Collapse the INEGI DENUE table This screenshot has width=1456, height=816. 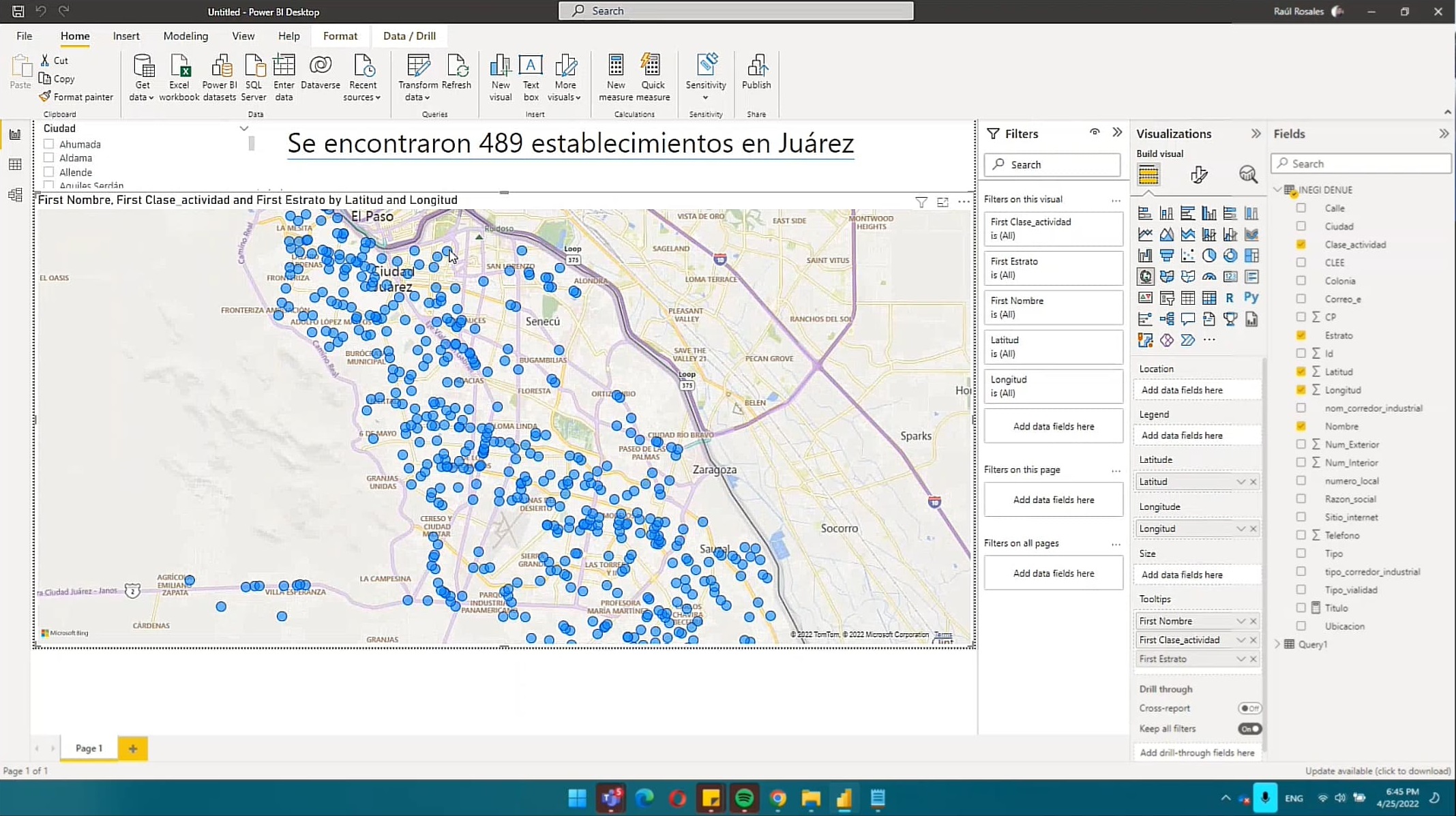click(1277, 190)
